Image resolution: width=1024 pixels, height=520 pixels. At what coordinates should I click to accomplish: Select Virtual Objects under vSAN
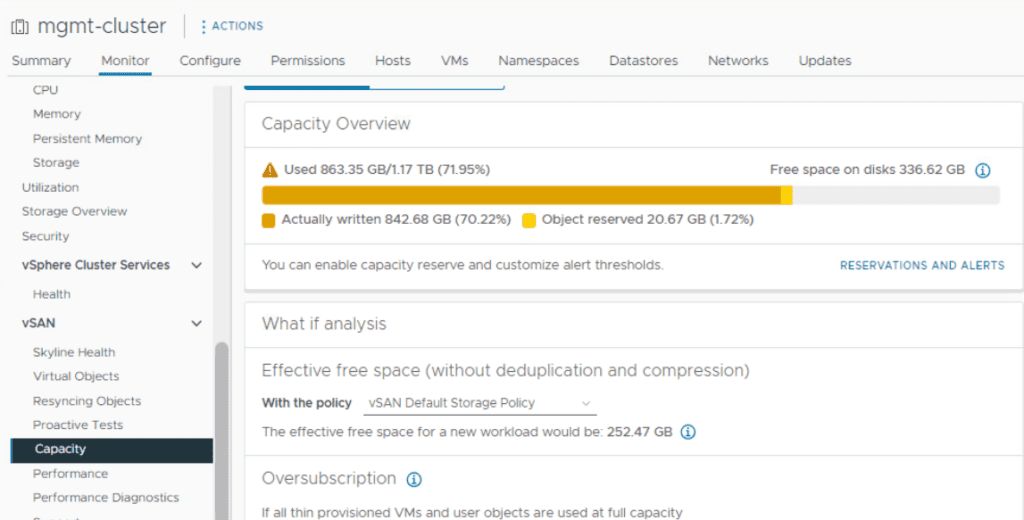(x=76, y=376)
